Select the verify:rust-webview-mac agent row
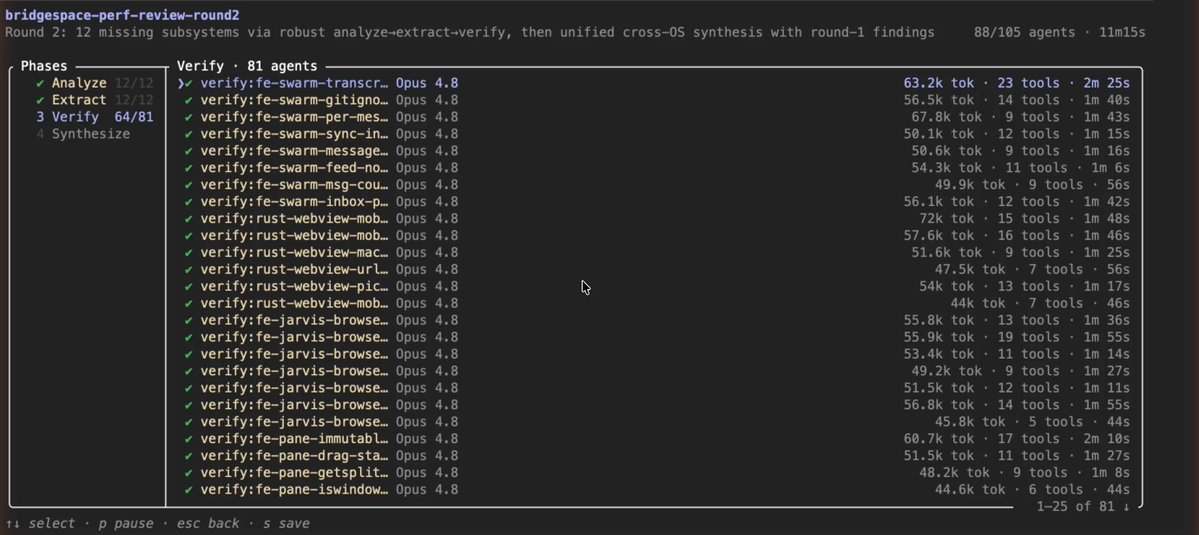Screen dimensions: 1199x535 point(653,252)
